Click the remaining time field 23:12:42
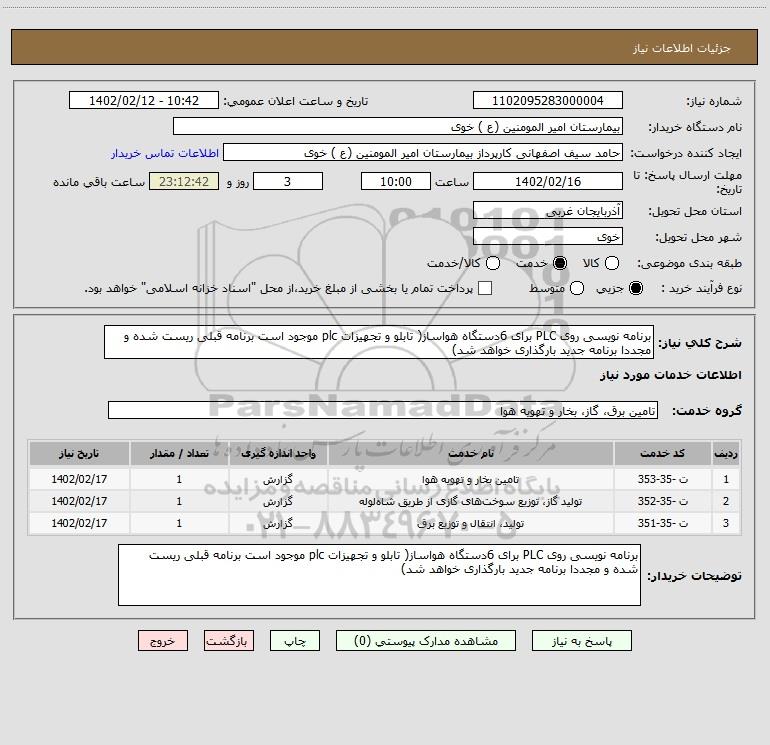The width and height of the screenshot is (770, 745). point(184,181)
